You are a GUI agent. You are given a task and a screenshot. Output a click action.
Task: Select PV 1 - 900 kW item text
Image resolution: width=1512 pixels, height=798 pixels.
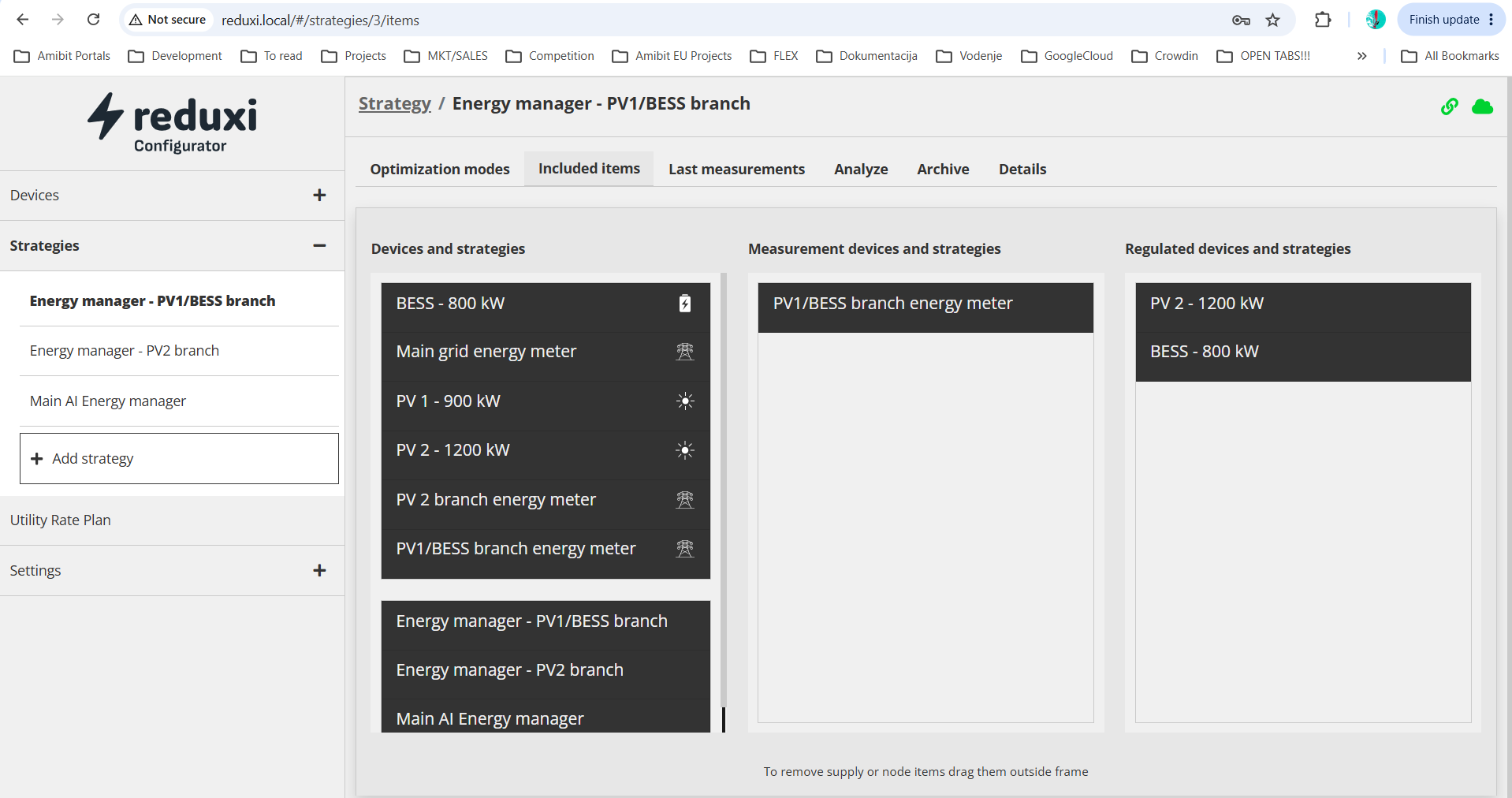(x=448, y=401)
